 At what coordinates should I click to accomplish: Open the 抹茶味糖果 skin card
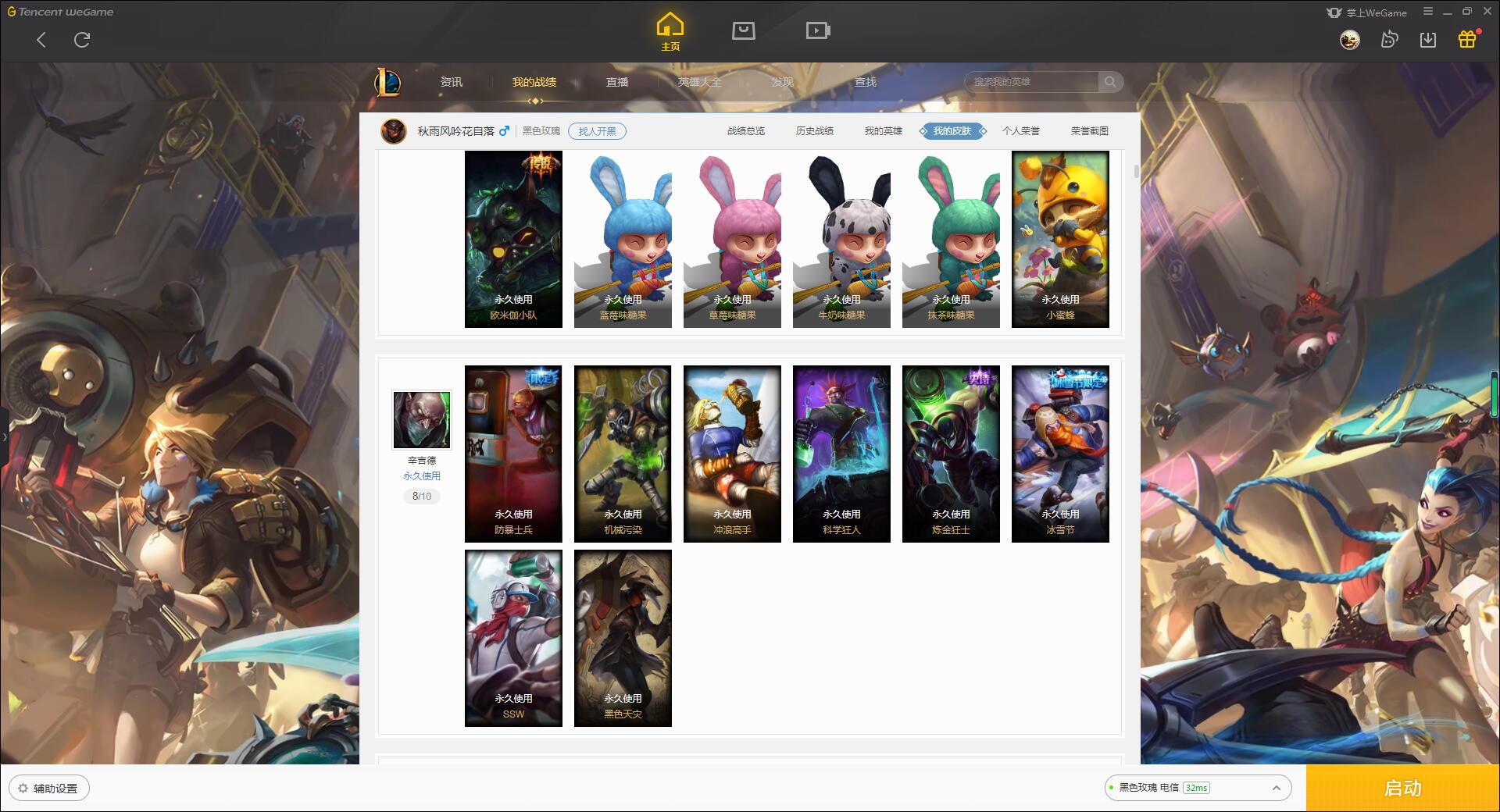click(x=951, y=239)
